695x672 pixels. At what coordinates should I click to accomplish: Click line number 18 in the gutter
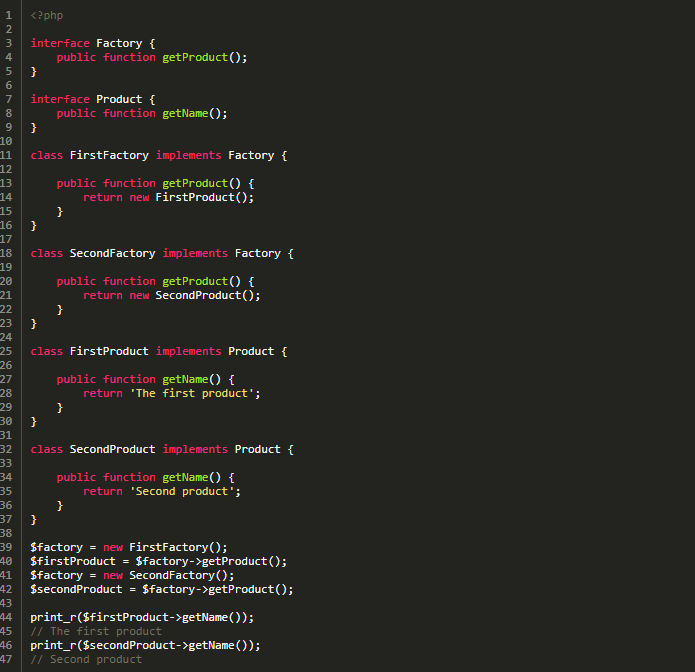[x=7, y=253]
